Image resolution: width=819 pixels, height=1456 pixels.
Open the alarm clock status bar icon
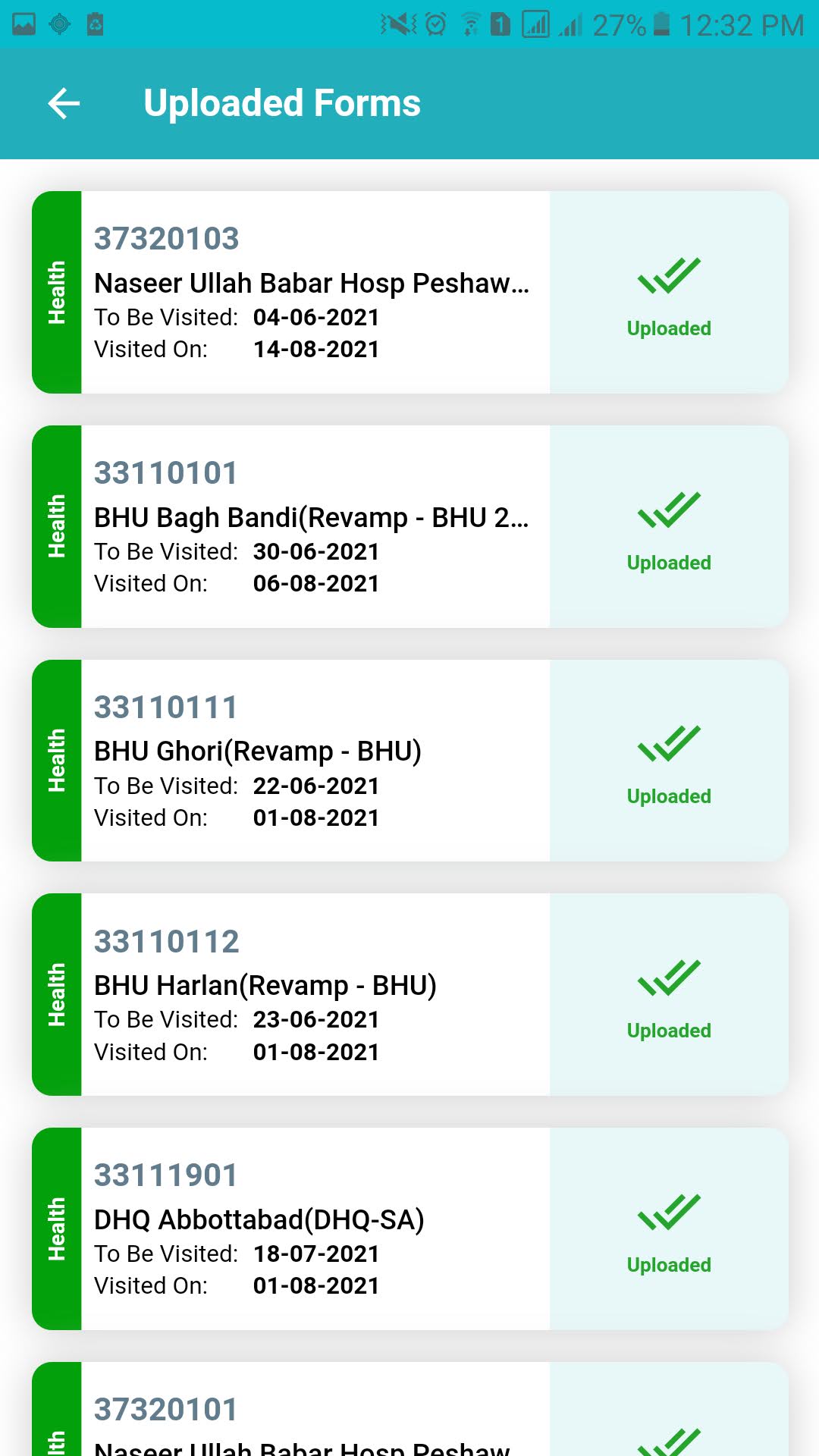(x=435, y=24)
